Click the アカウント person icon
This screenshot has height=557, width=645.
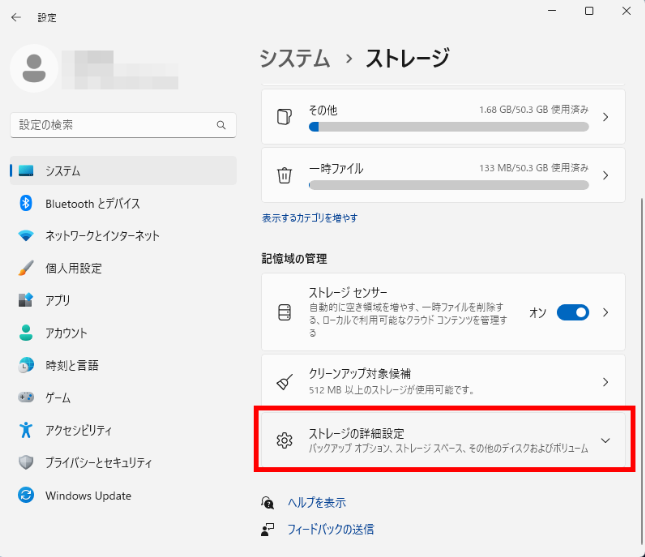coord(26,332)
